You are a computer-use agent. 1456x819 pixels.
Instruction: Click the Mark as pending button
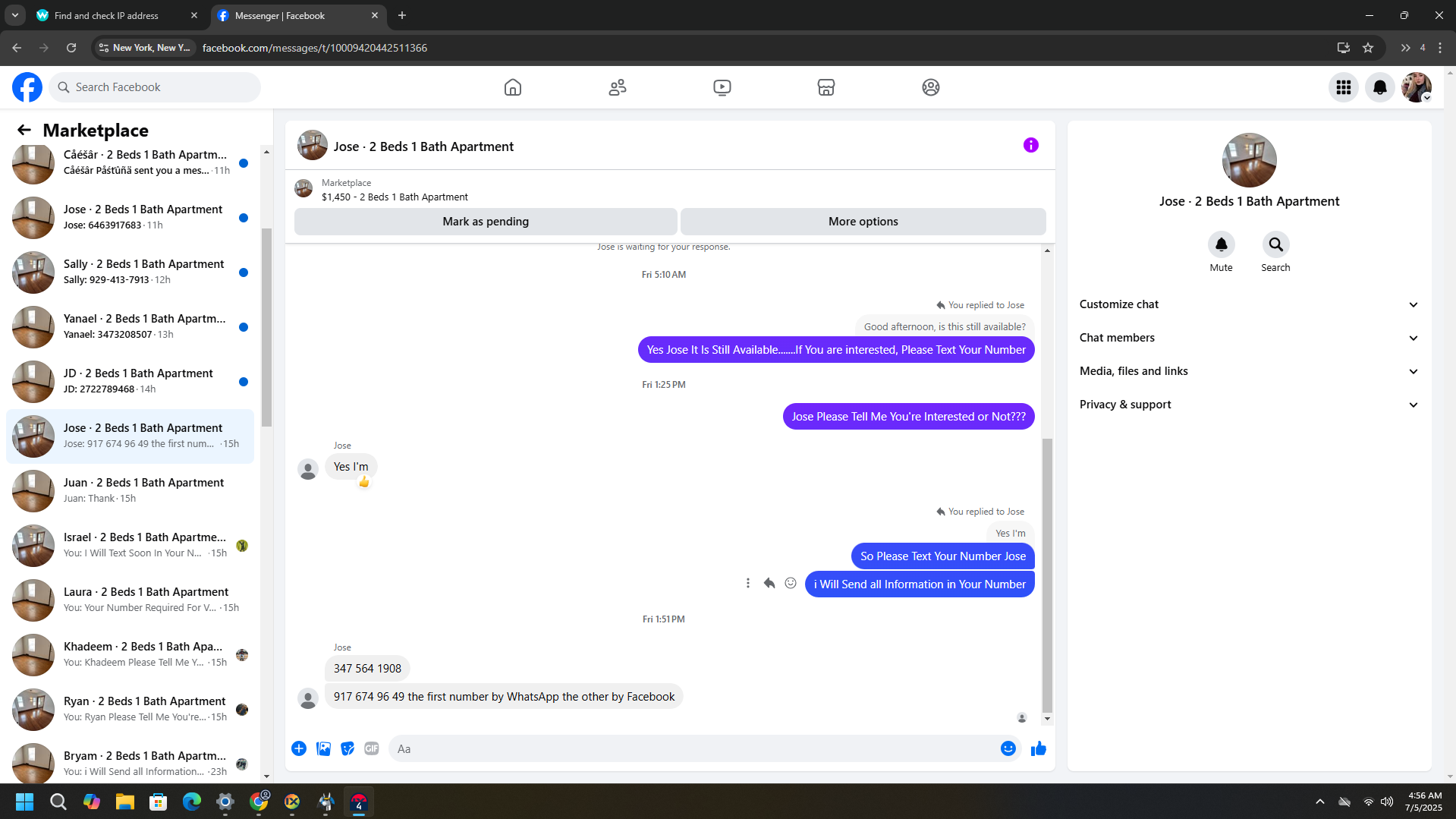tap(486, 222)
